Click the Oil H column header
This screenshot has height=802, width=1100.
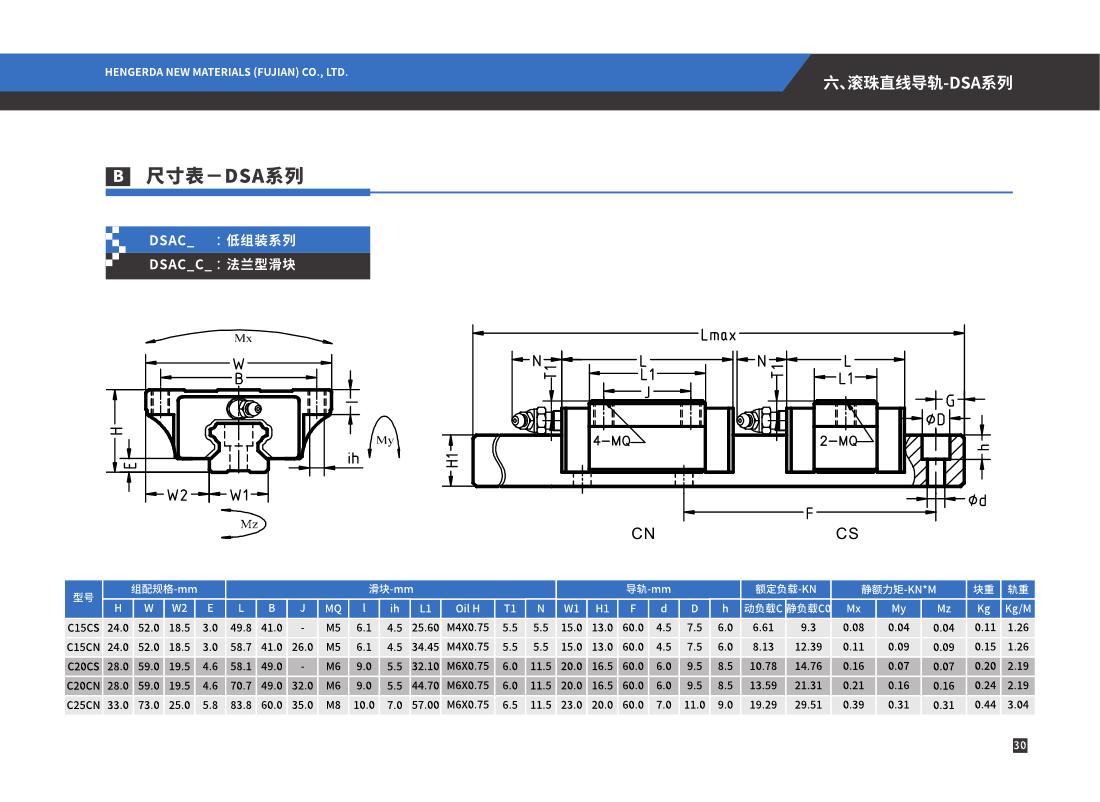tap(468, 608)
